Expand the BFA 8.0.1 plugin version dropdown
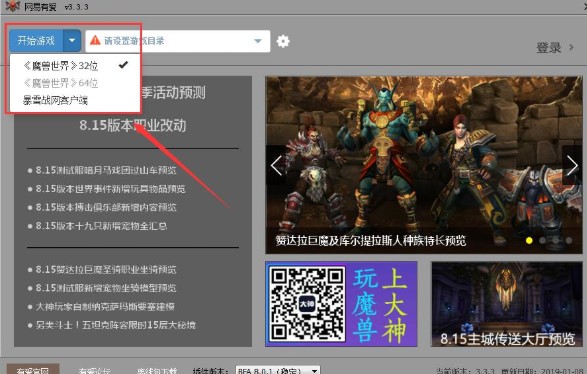 [x=278, y=371]
